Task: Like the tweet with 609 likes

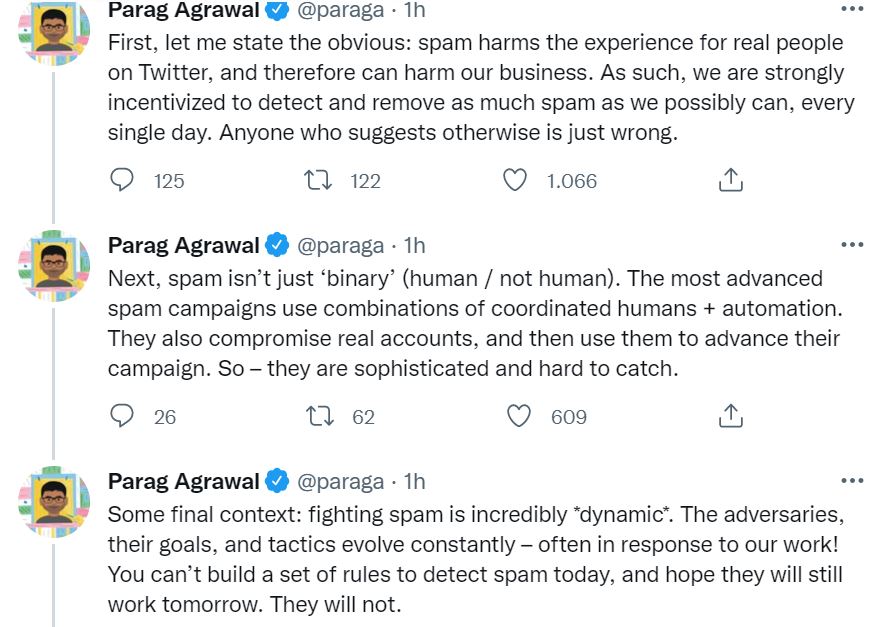Action: 519,416
